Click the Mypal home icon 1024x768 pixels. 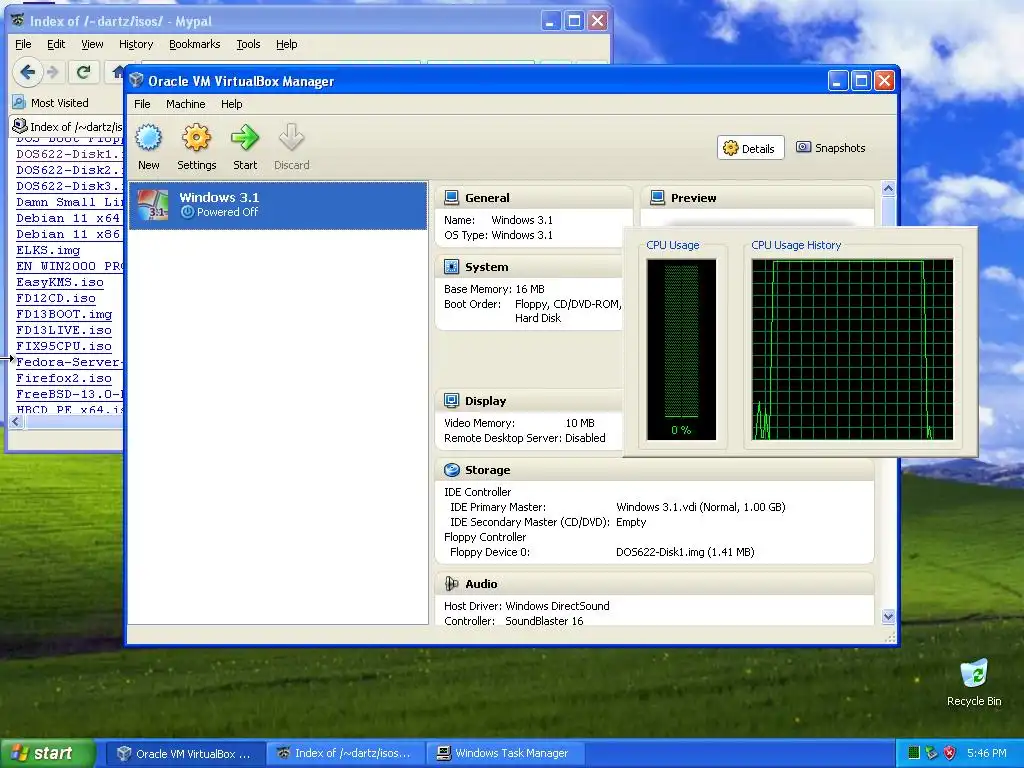click(x=118, y=72)
